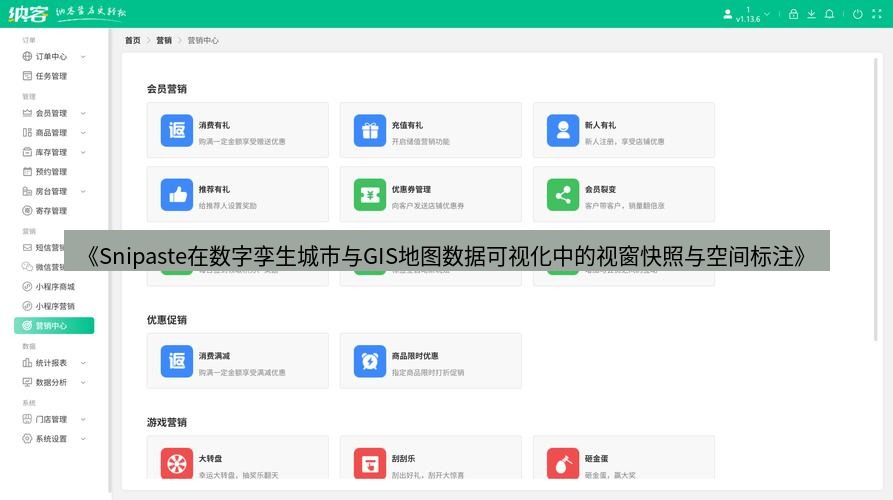Open 寄存管理 in the sidebar
Image resolution: width=893 pixels, height=500 pixels.
(x=54, y=211)
